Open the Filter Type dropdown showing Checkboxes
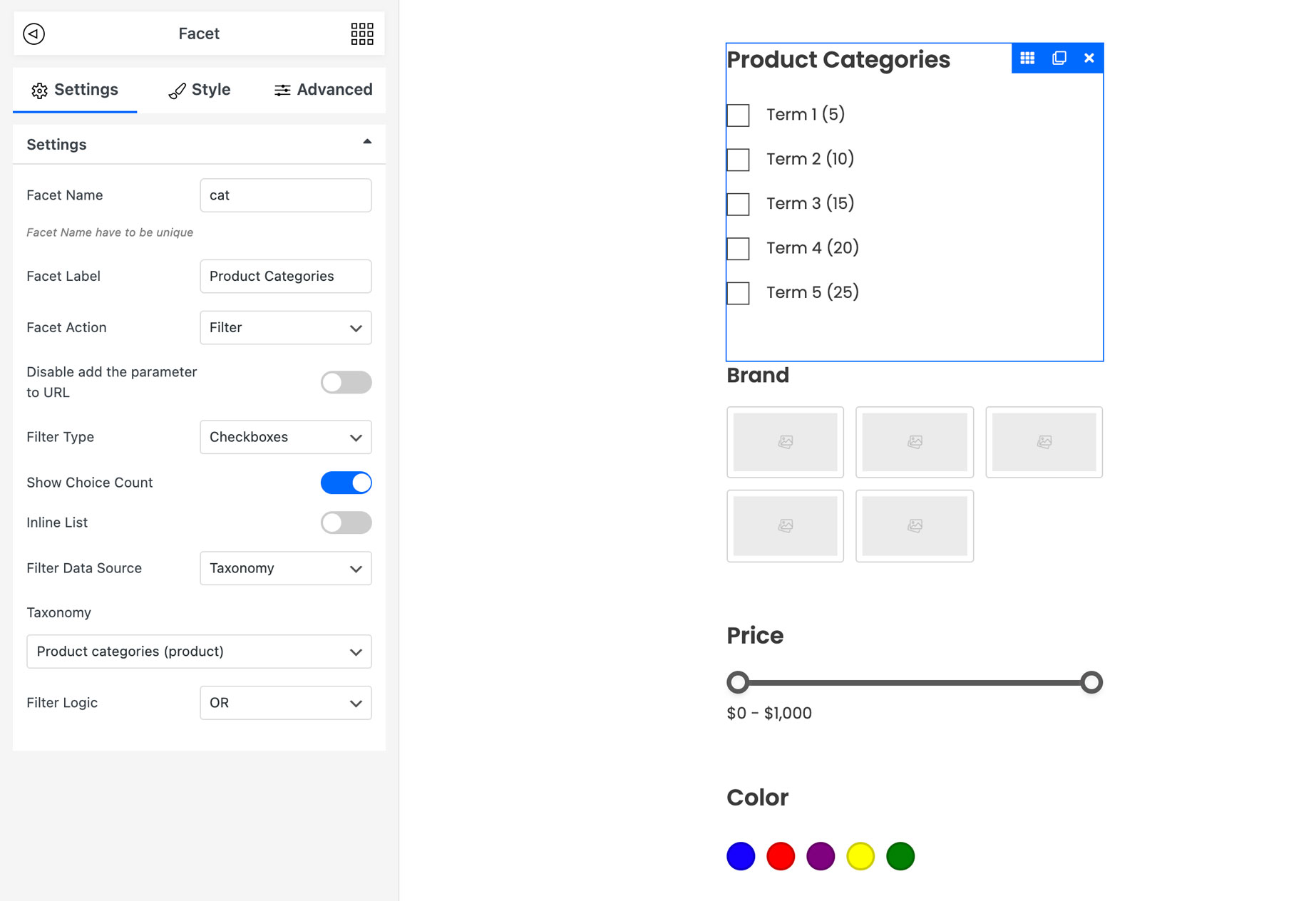 point(285,437)
